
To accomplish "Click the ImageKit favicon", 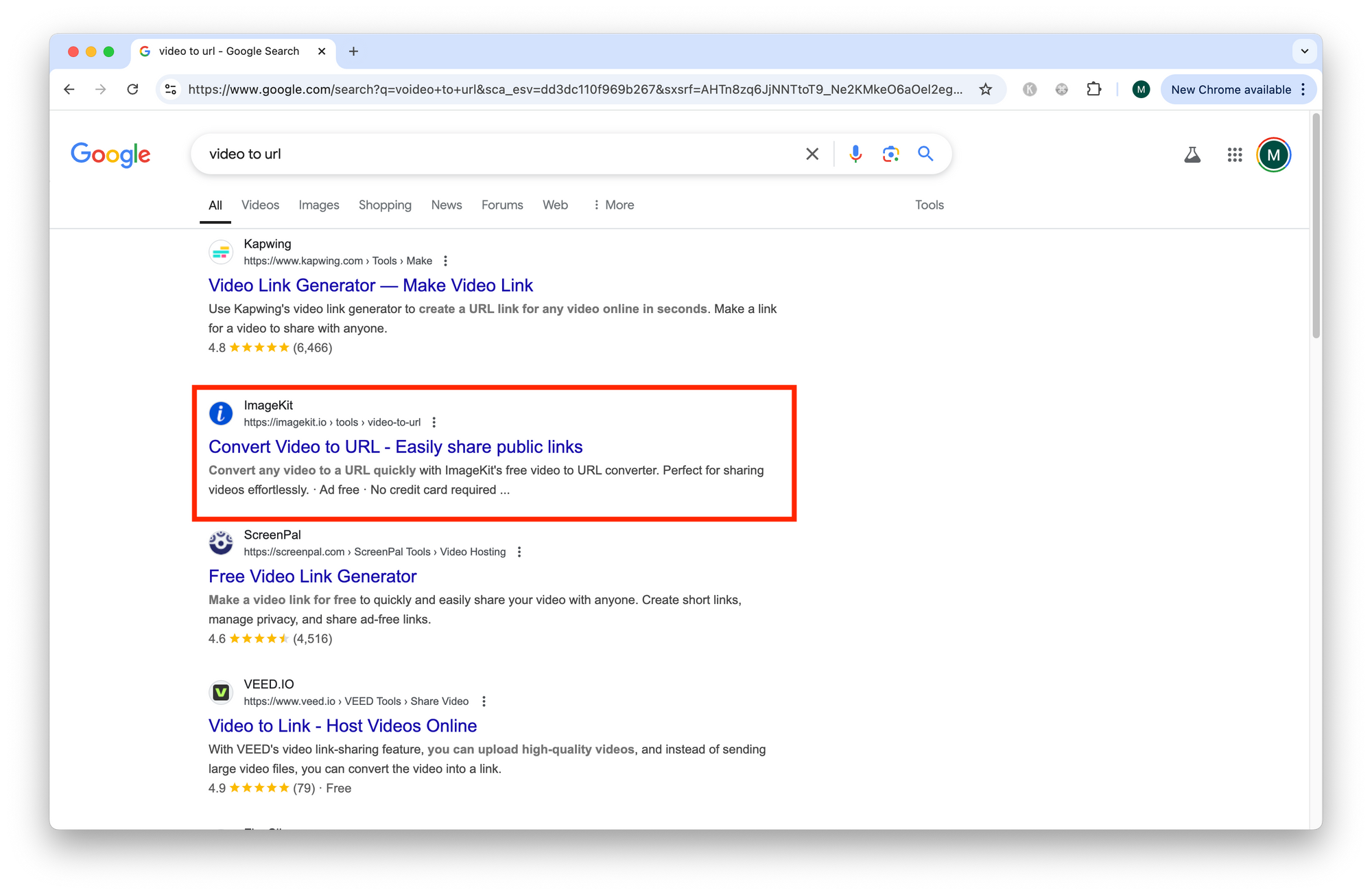I will (x=221, y=414).
